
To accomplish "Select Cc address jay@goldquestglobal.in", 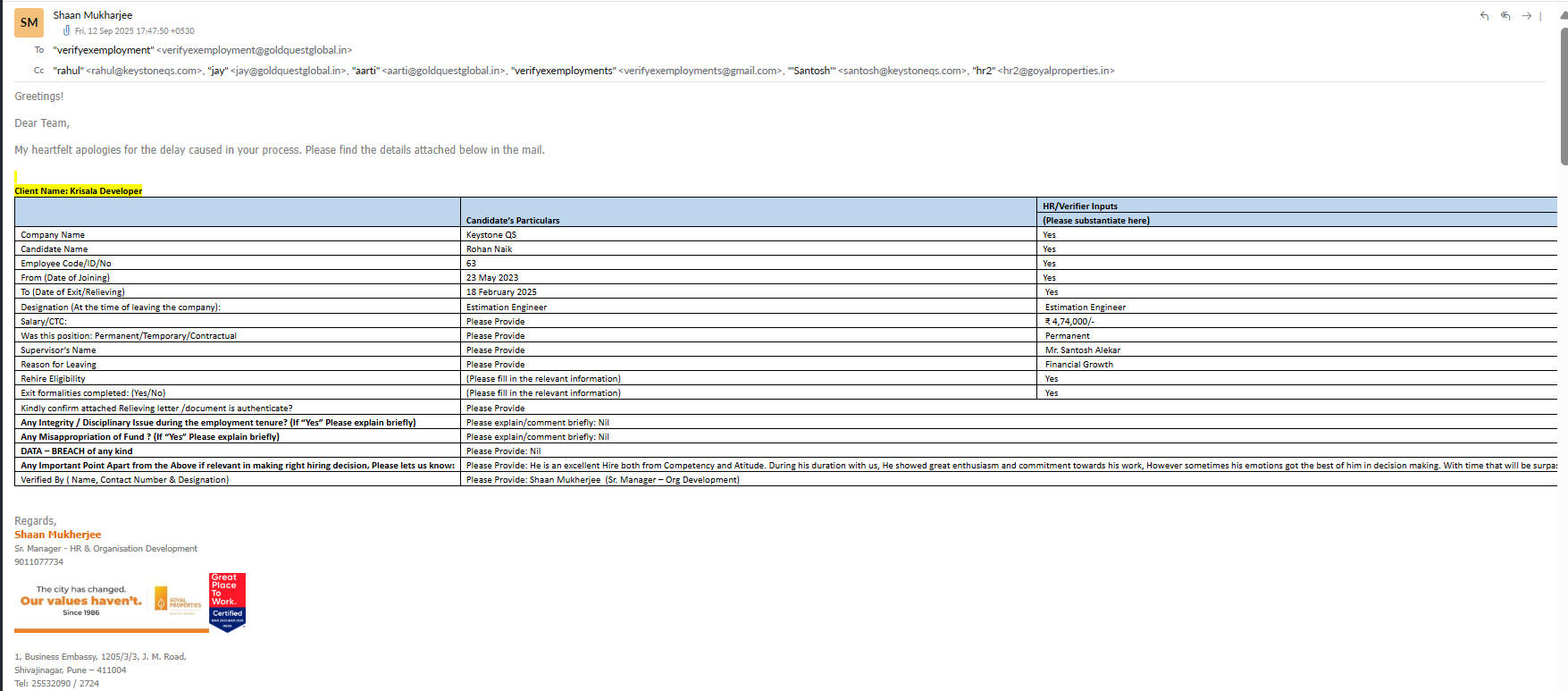I will point(277,71).
